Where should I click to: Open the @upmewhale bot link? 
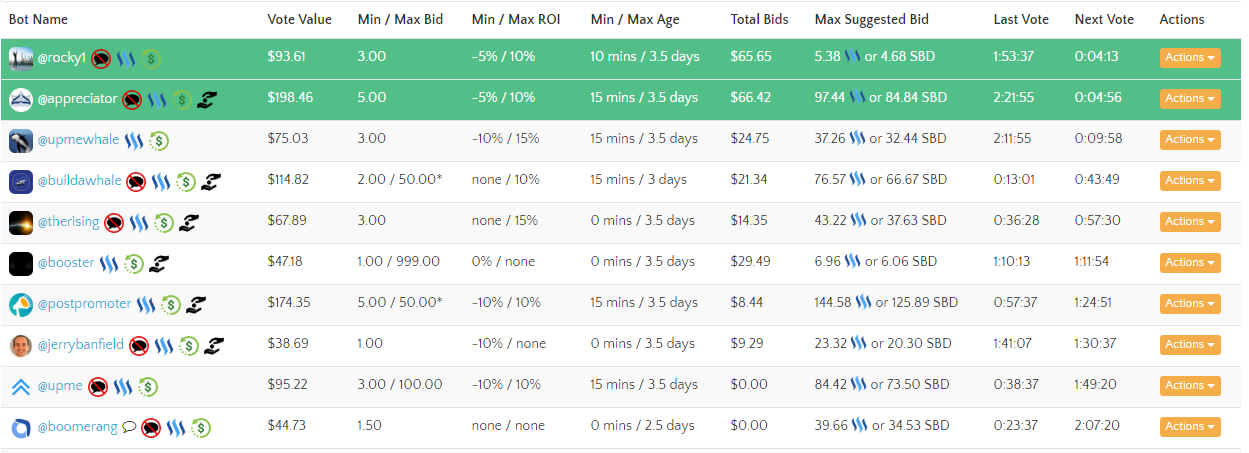pyautogui.click(x=78, y=140)
